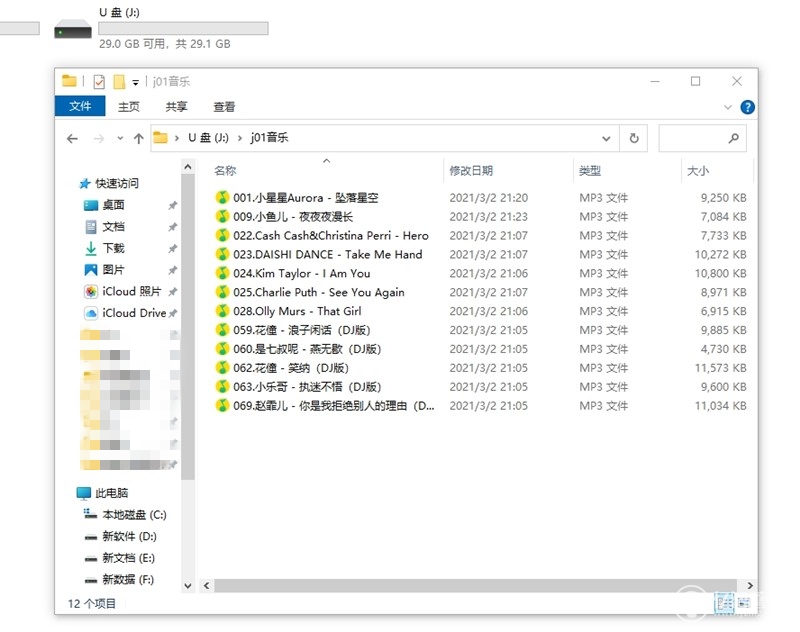Click file list horizontal scroll right arrow

tap(750, 586)
